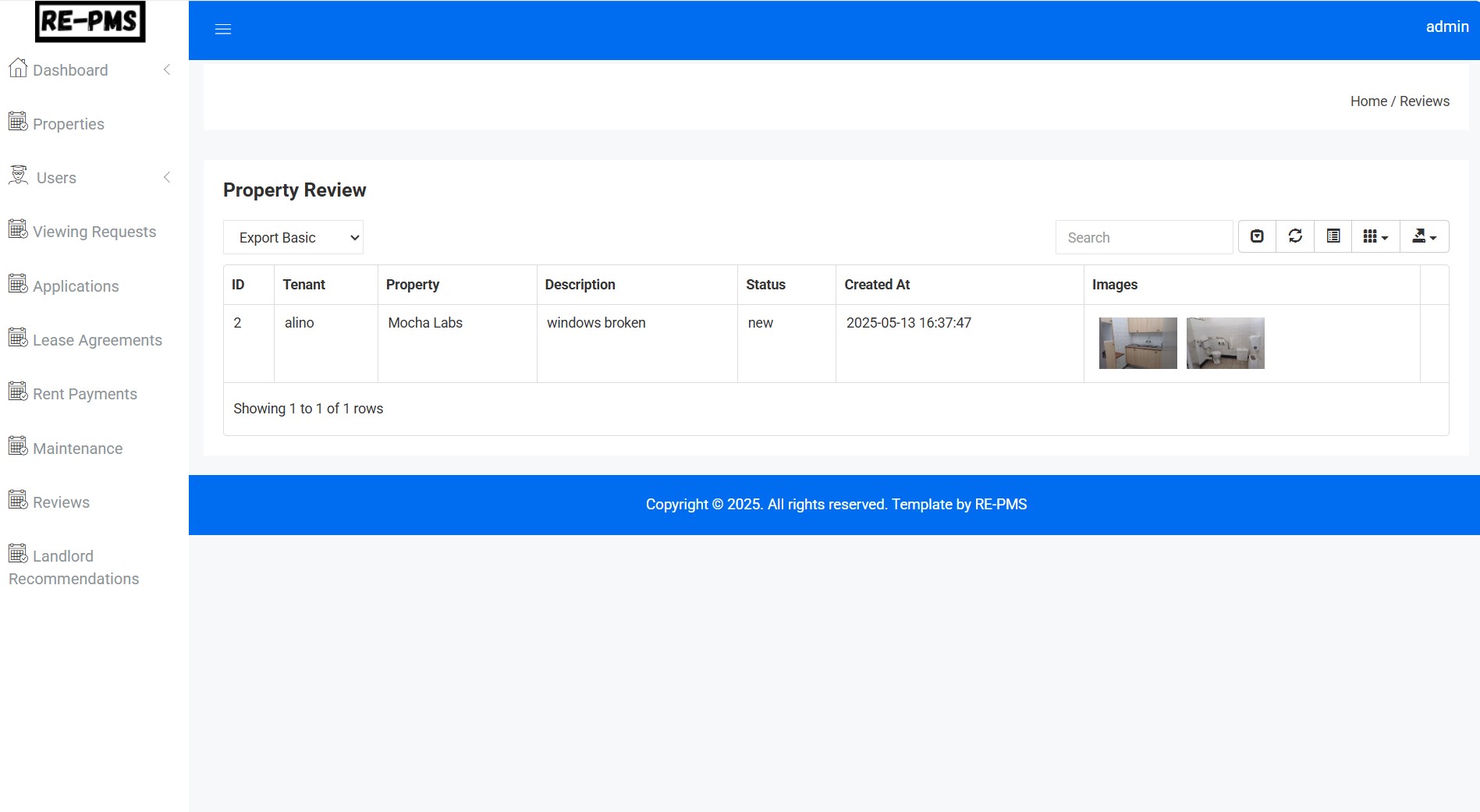The width and height of the screenshot is (1480, 812).
Task: Expand the Users sidebar chevron
Action: (x=167, y=178)
